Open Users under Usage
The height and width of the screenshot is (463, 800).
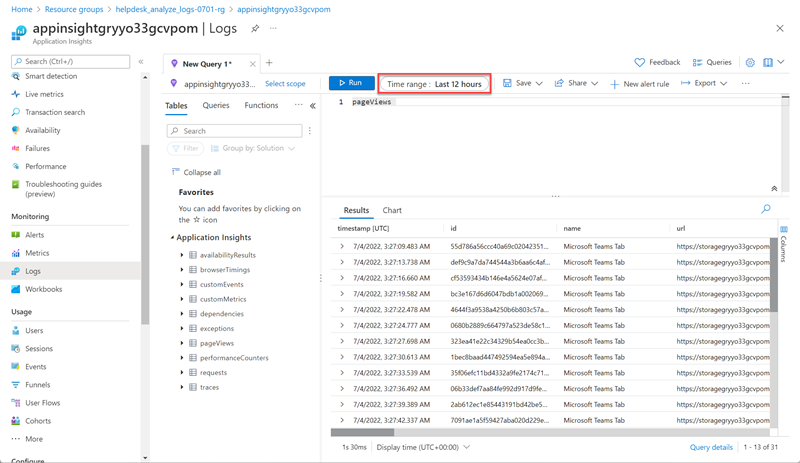pos(34,331)
